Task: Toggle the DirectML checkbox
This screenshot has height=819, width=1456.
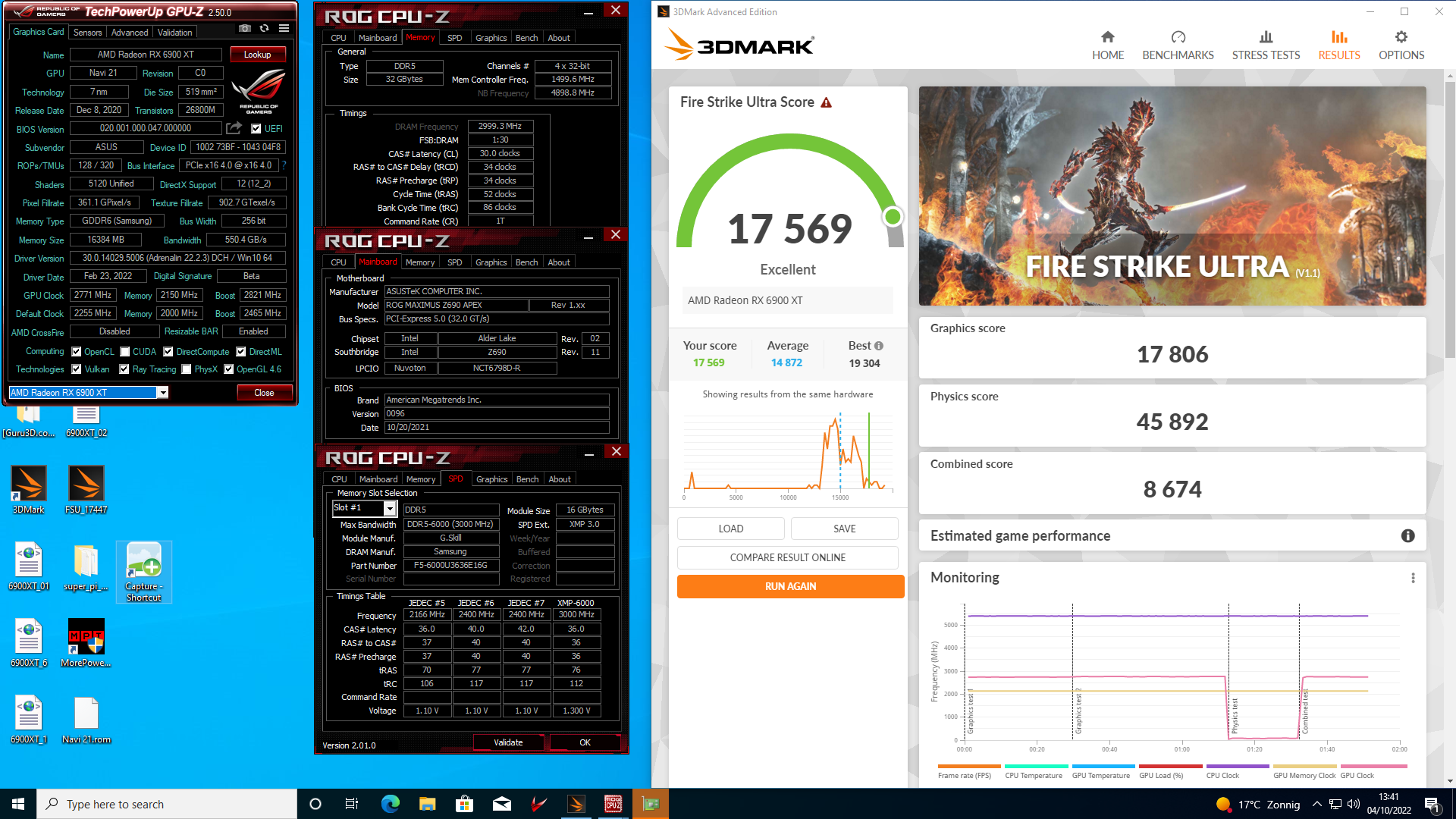Action: point(240,352)
